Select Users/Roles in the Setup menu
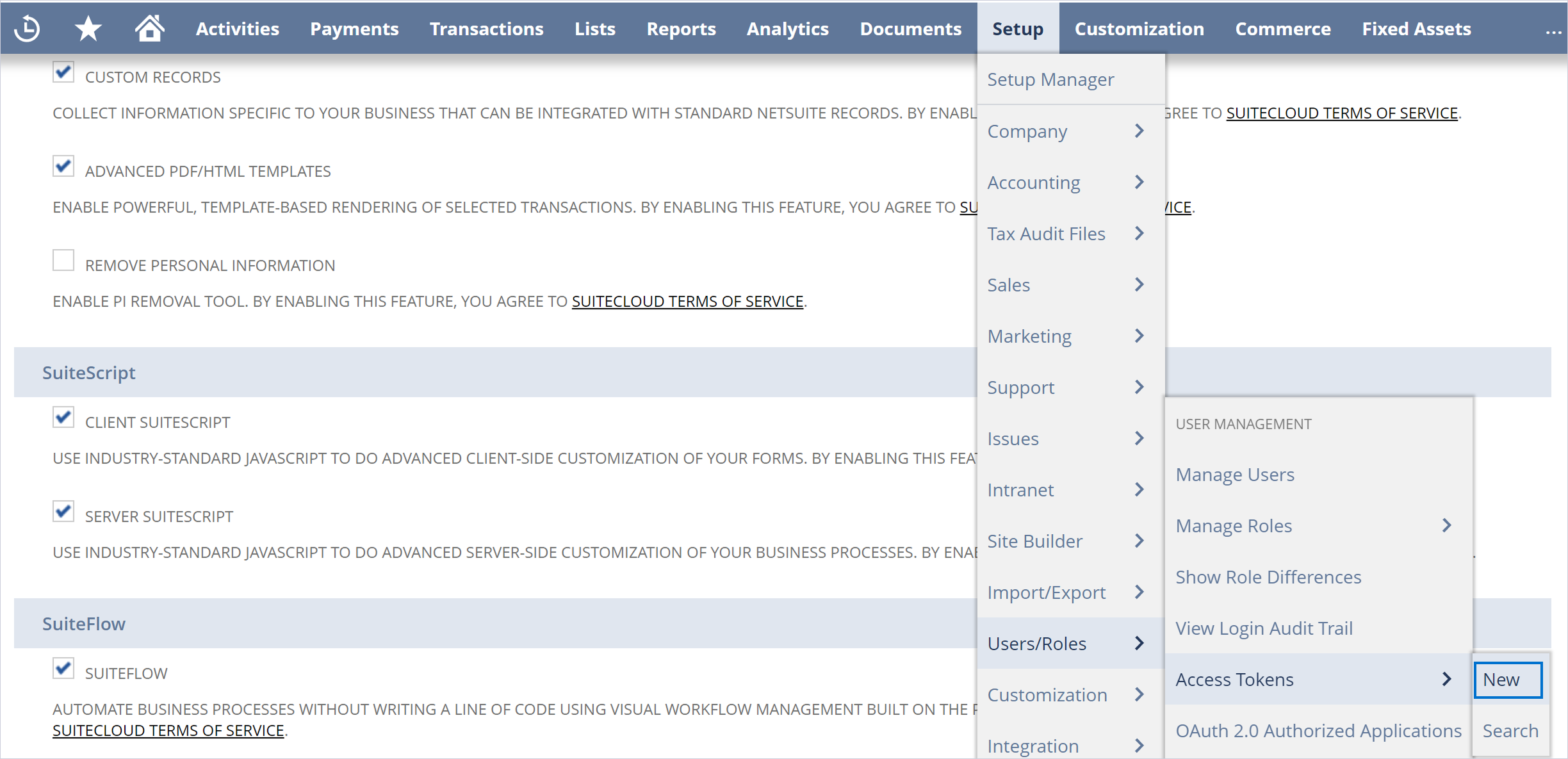The height and width of the screenshot is (759, 1568). click(x=1070, y=643)
